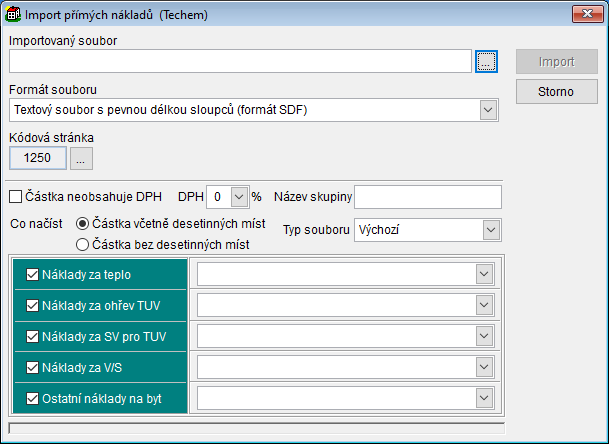This screenshot has height=444, width=609.
Task: Uncheck Náklady za SV pro TUV
Action: [33, 337]
